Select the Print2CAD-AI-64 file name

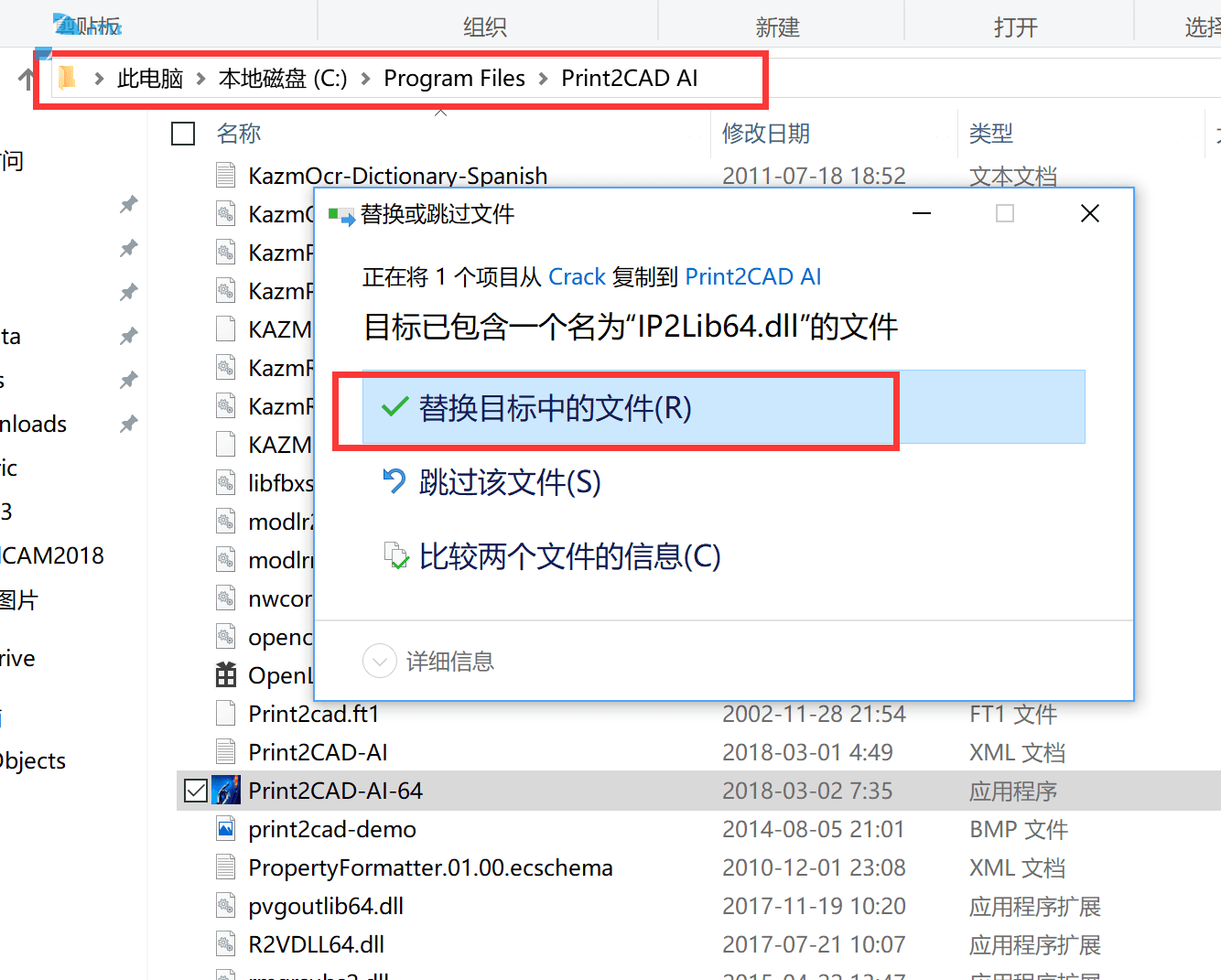(x=336, y=791)
